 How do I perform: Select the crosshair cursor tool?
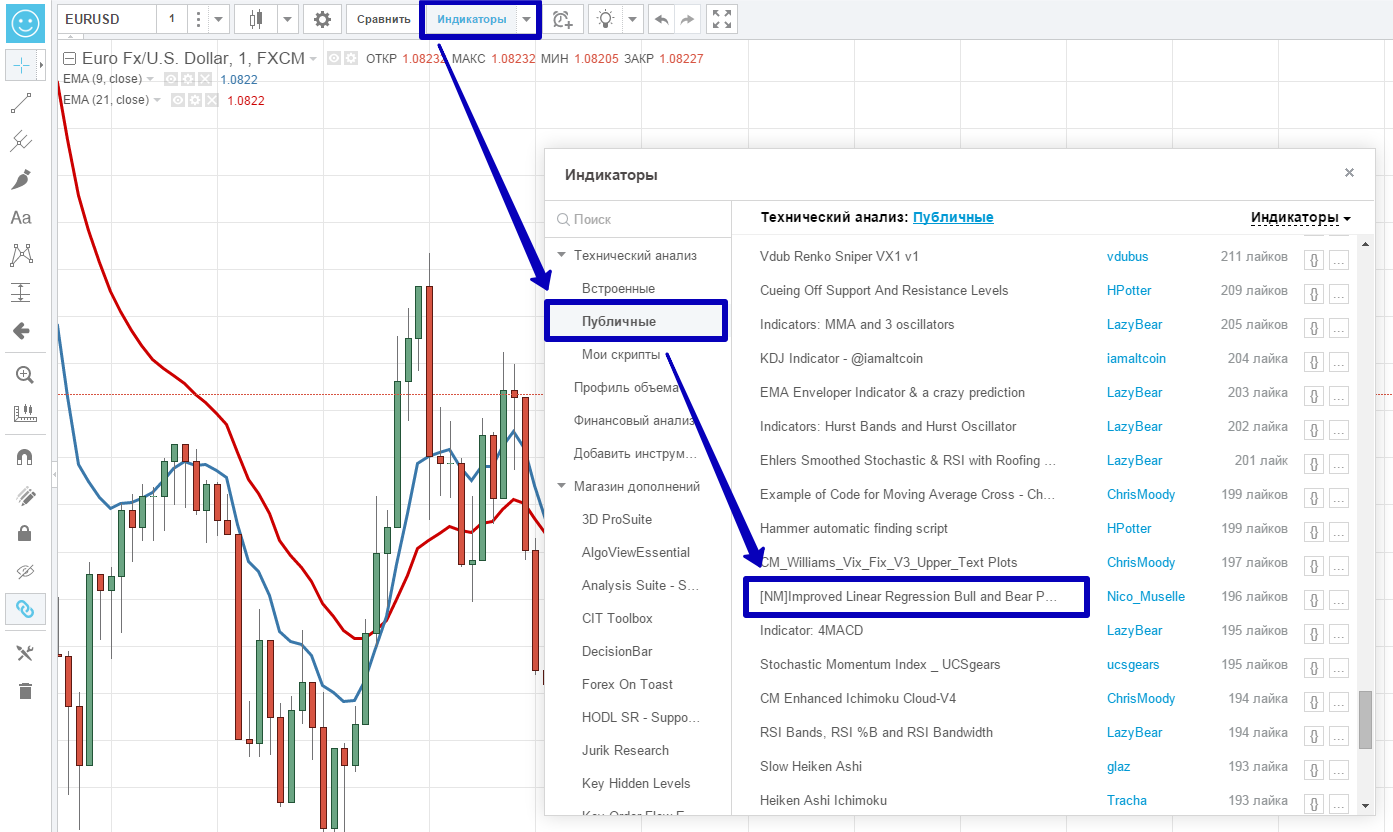pyautogui.click(x=21, y=65)
